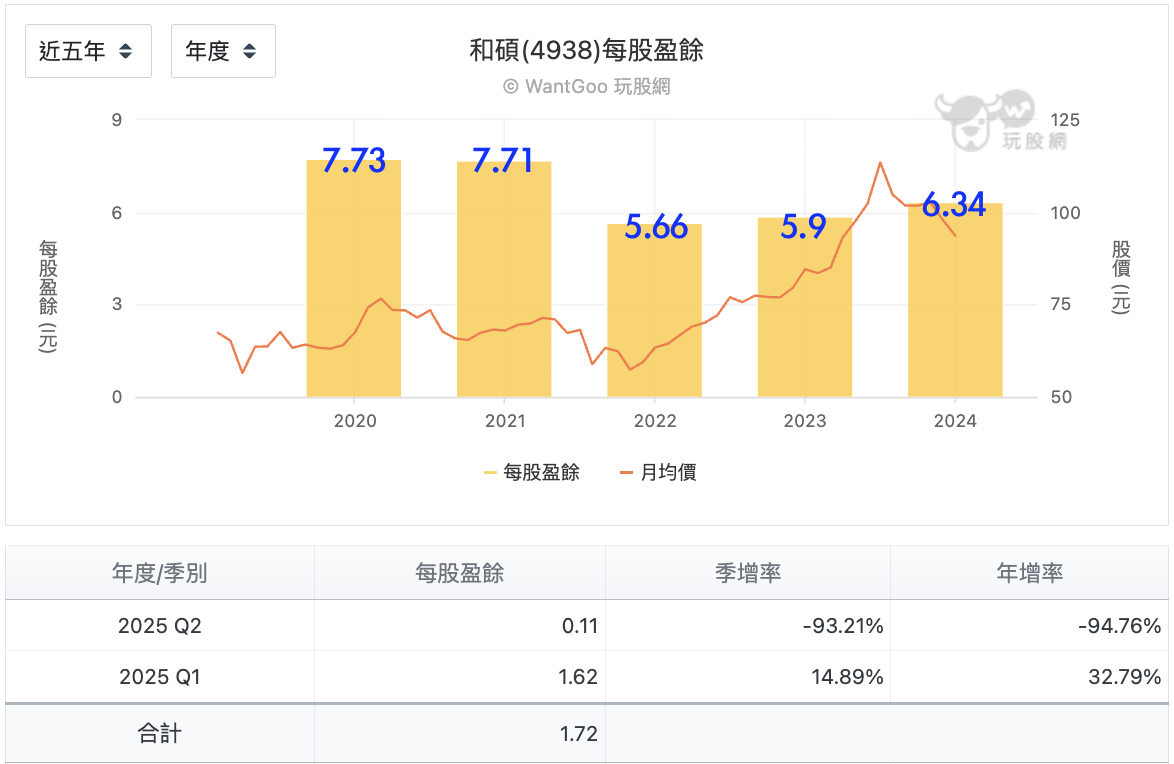Click the peak of the monthly price line
The width and height of the screenshot is (1174, 764).
tap(880, 163)
